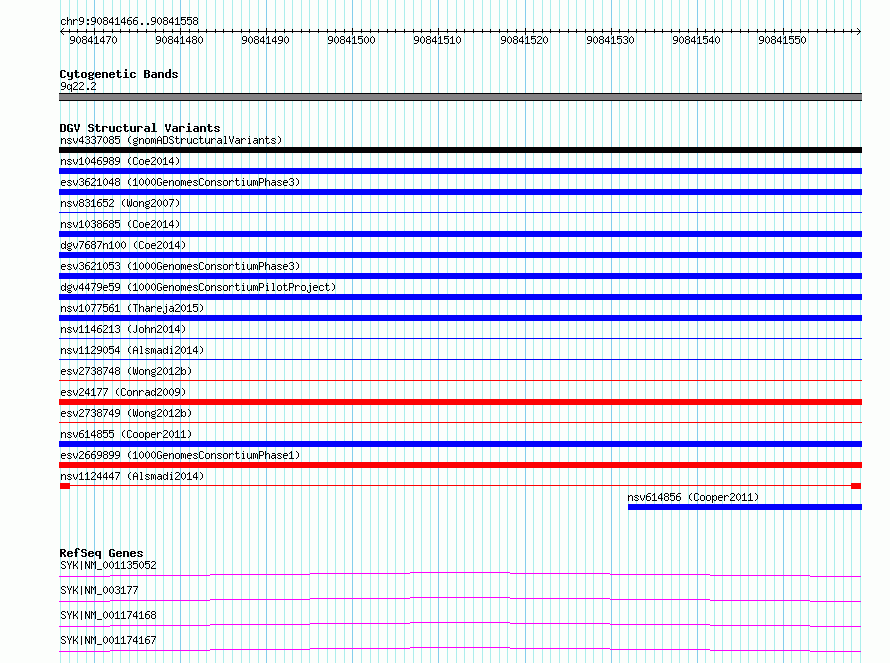Open esv2738749 (Wong2012b) variant
The image size is (890, 663).
click(x=126, y=413)
